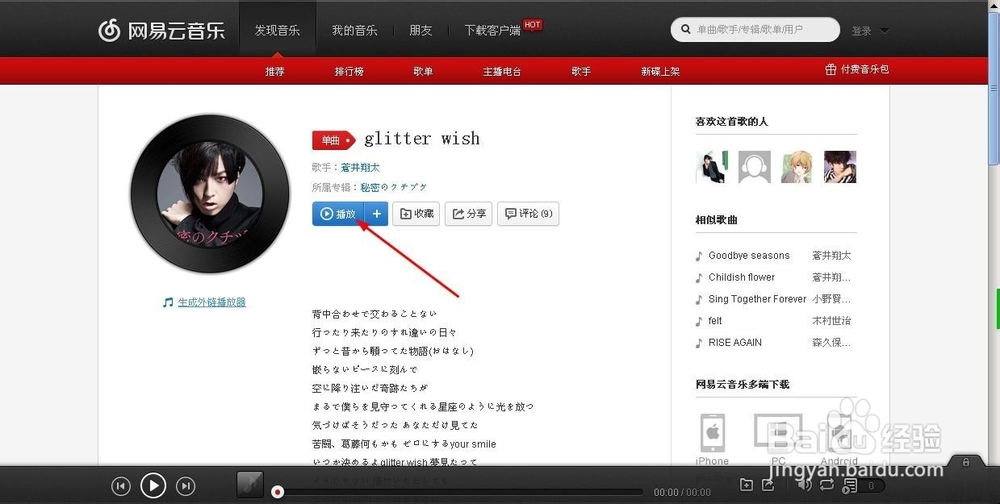Screen dimensions: 1000x504
Task: Select the 排行榜 submenu item
Action: point(349,71)
